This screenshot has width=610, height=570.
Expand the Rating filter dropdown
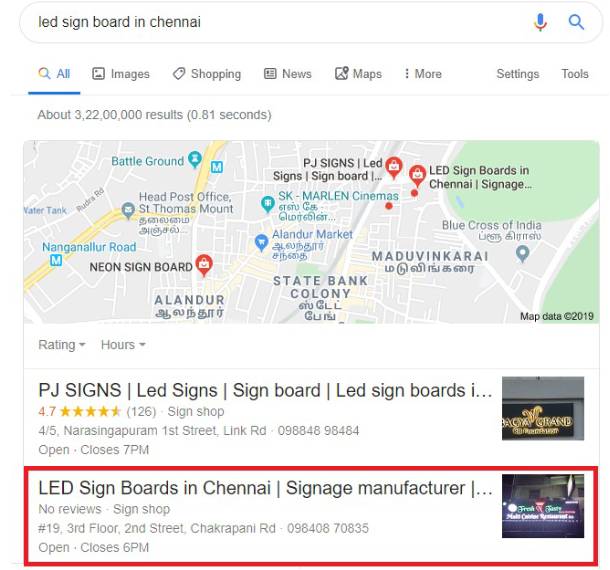[62, 345]
